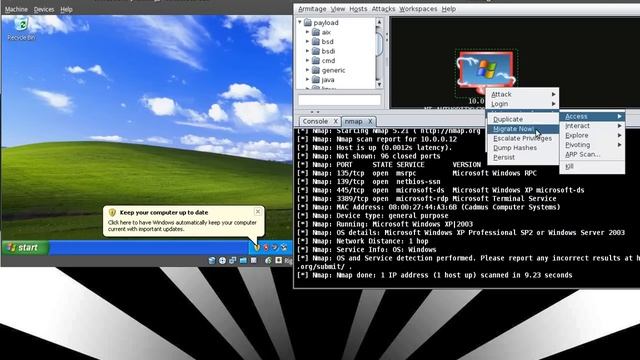640x360 pixels.
Task: Click the module tree scrollbar up arrow
Action: click(x=379, y=22)
